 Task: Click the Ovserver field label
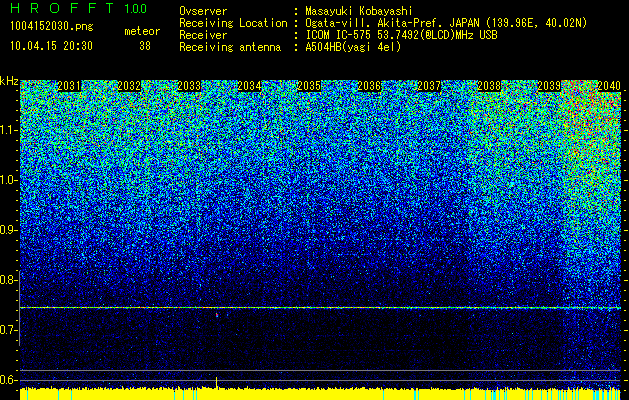click(203, 11)
